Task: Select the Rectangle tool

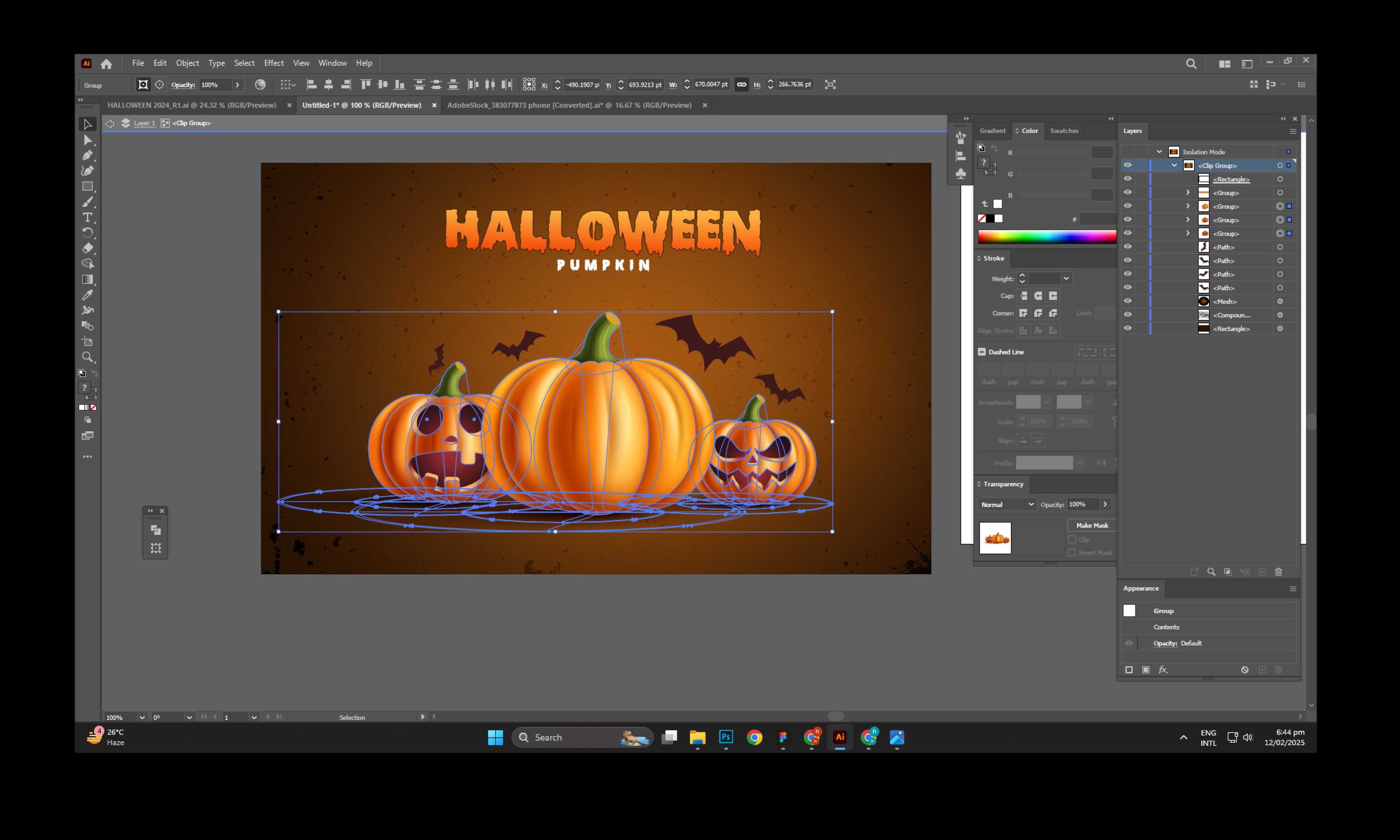Action: [x=87, y=186]
